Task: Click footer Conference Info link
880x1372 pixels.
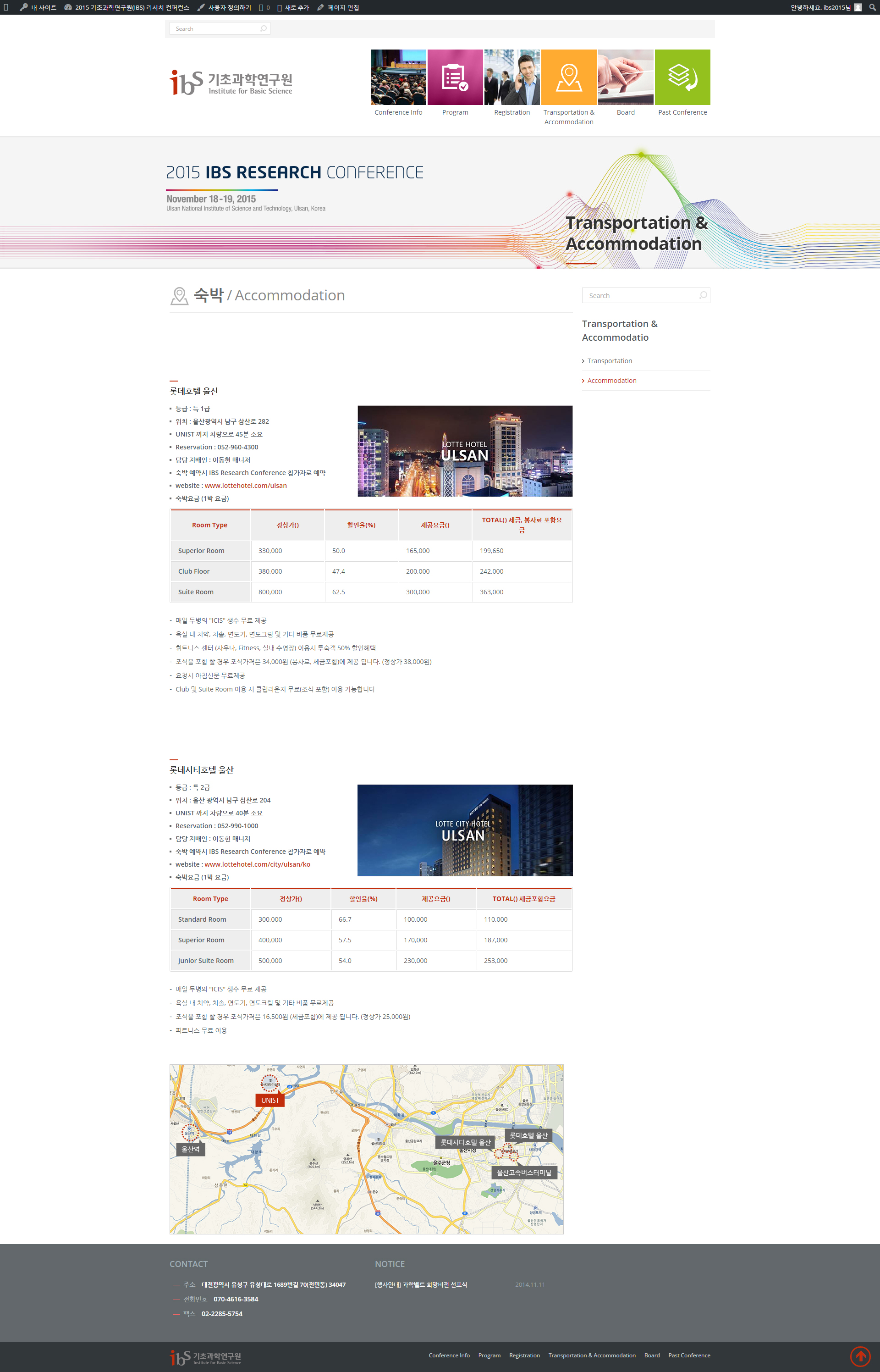Action: point(449,1355)
